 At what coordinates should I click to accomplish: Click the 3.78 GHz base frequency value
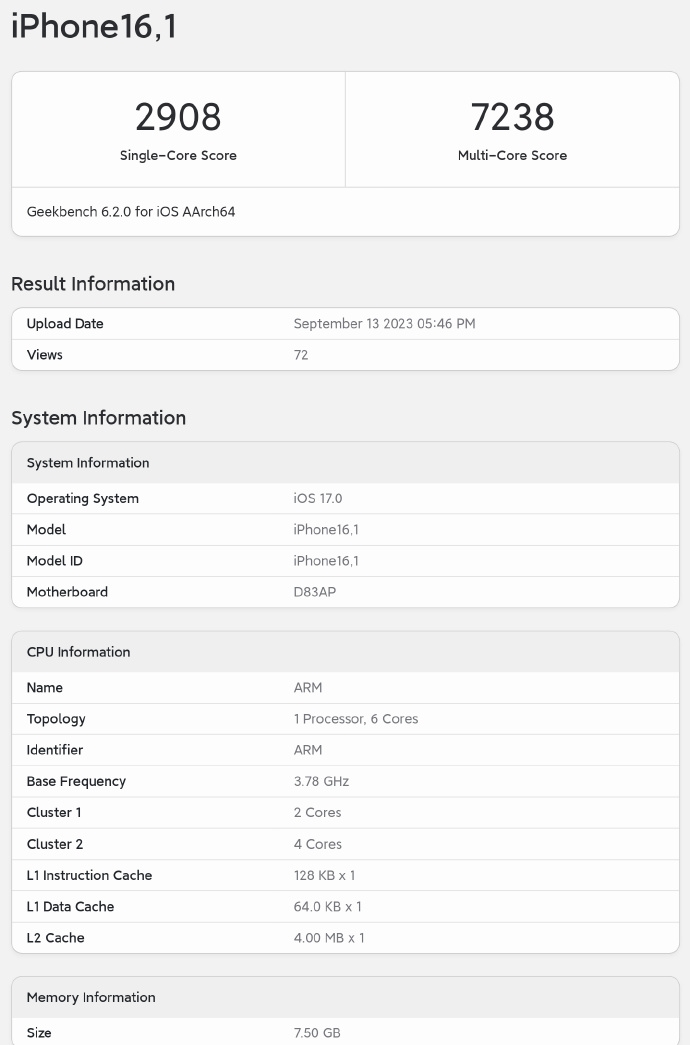(x=321, y=782)
